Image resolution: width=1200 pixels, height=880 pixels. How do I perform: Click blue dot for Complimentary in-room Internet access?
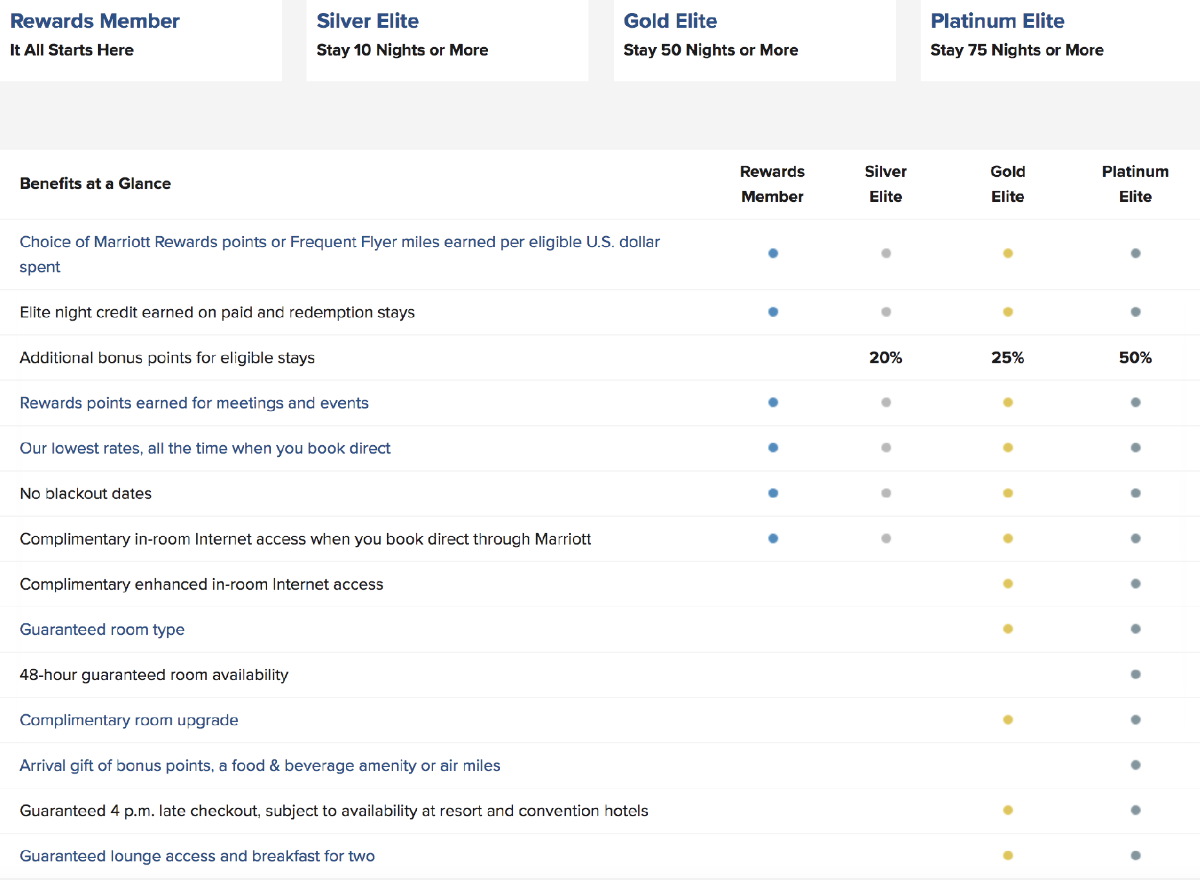pos(773,538)
